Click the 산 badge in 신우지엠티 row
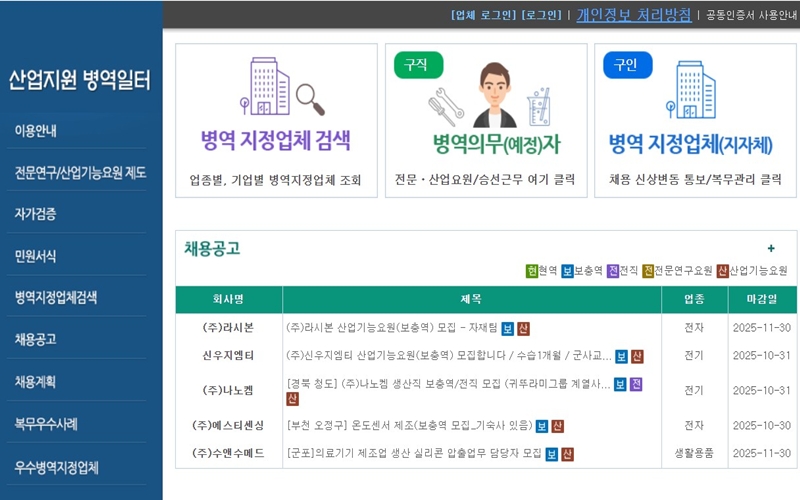Viewport: 800px width, 500px height. pos(637,357)
